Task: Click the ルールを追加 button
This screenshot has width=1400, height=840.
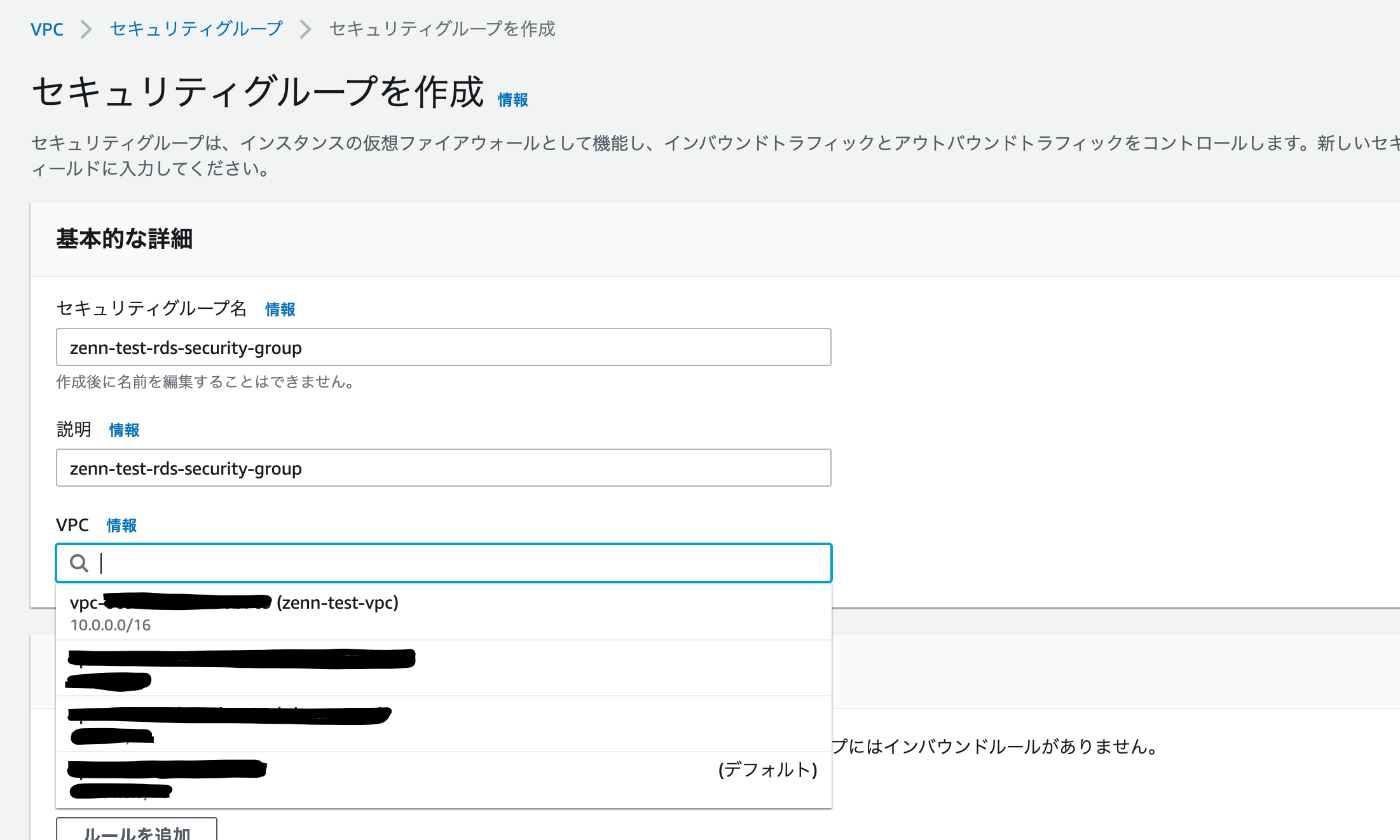Action: (136, 831)
